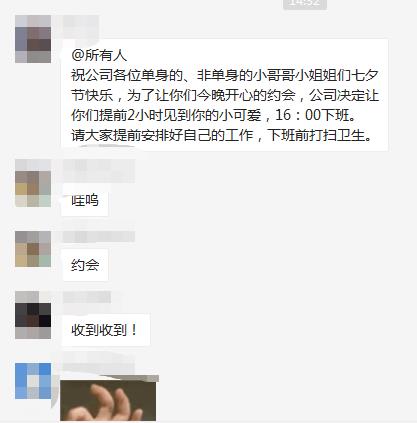Select the 哇呜 message bubble
The width and height of the screenshot is (417, 423).
pyautogui.click(x=85, y=200)
